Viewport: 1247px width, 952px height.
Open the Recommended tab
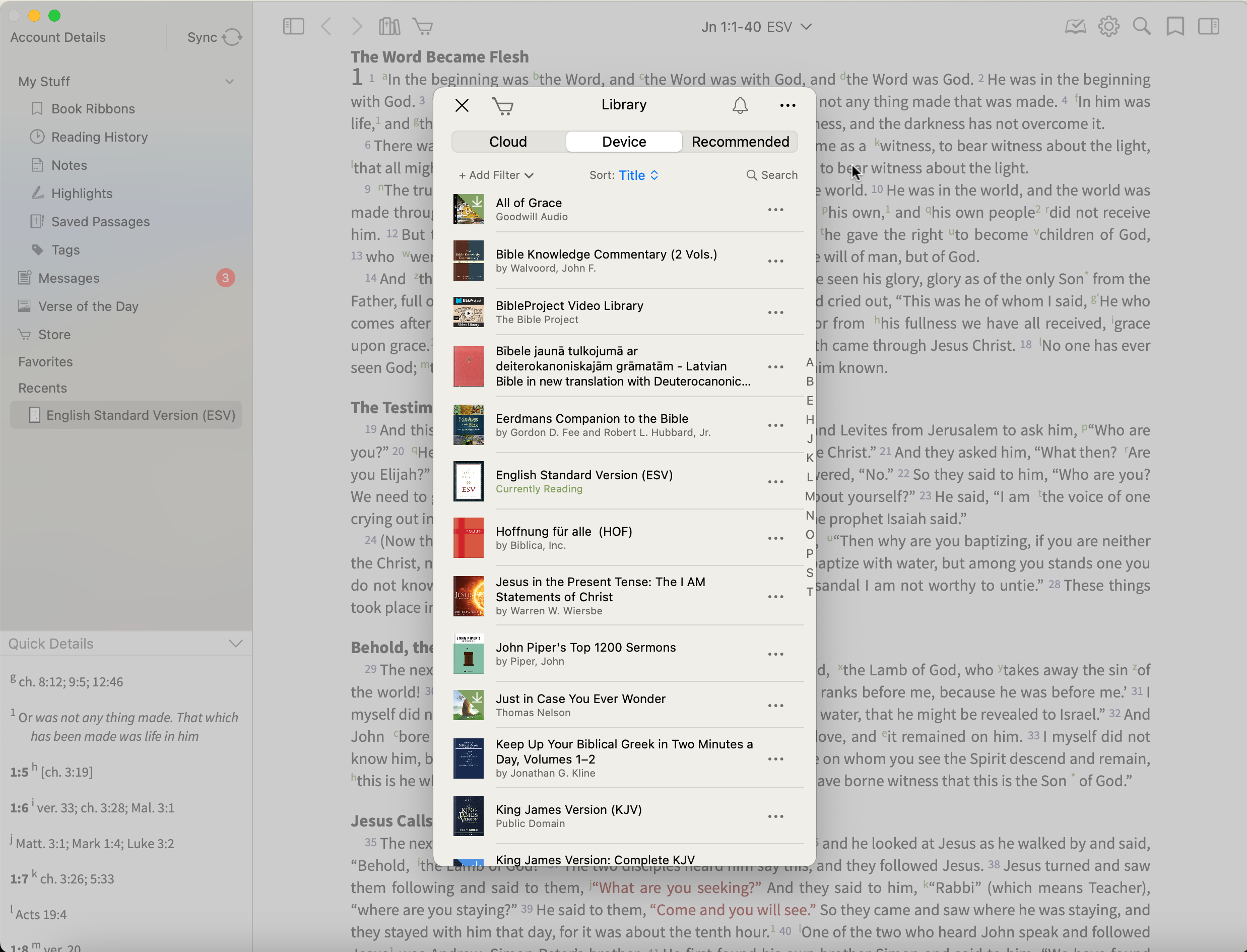click(740, 142)
